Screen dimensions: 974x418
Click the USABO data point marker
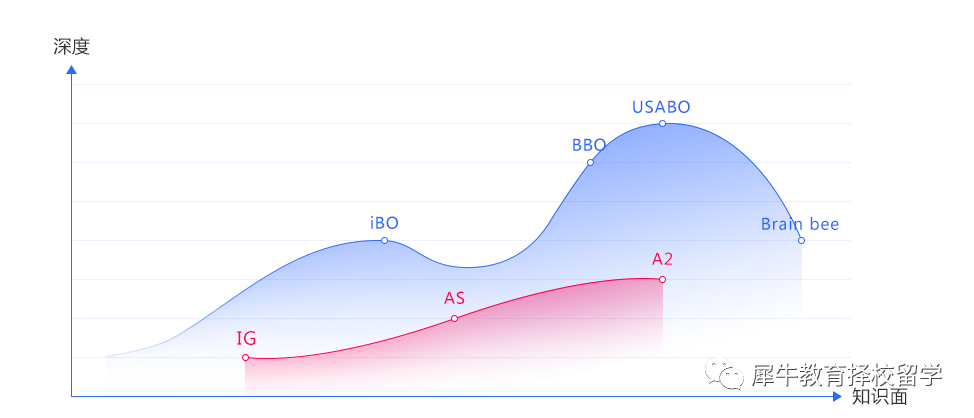(662, 124)
